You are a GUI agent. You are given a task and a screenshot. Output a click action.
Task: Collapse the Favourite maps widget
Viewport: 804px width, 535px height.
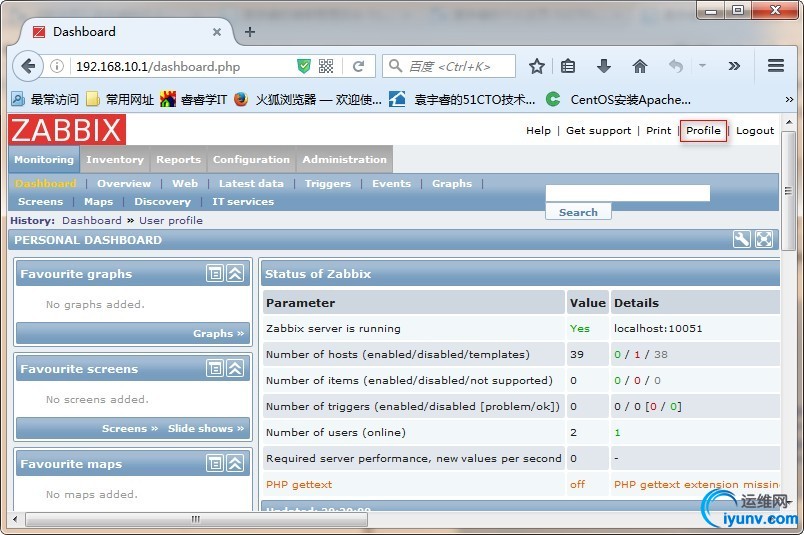pos(235,463)
